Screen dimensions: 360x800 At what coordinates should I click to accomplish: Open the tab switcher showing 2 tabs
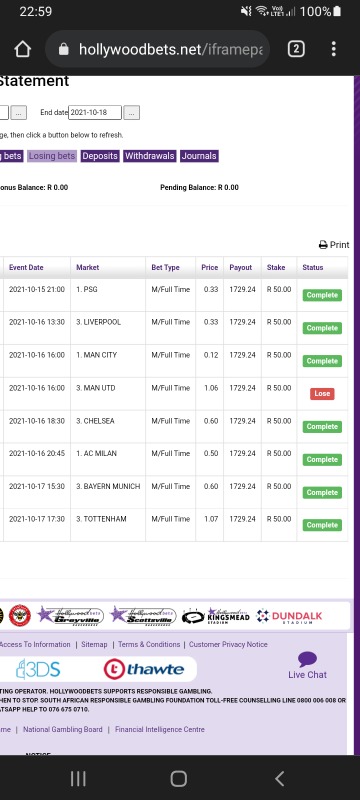tap(296, 49)
